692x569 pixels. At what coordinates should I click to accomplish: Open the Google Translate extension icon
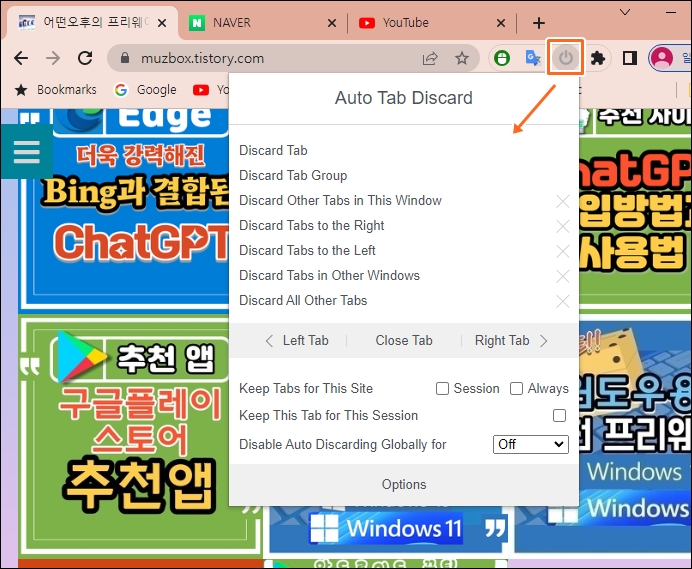click(533, 58)
